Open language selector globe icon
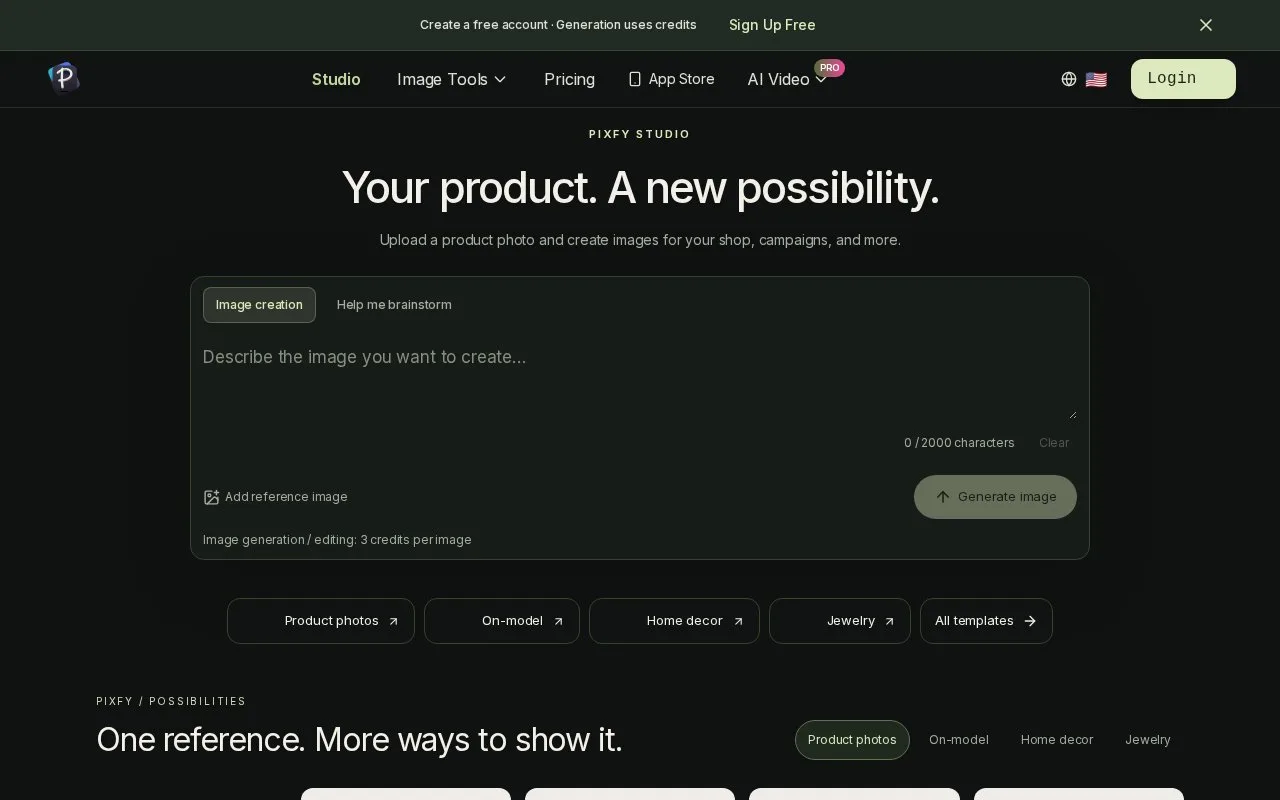The height and width of the screenshot is (800, 1280). click(x=1069, y=79)
